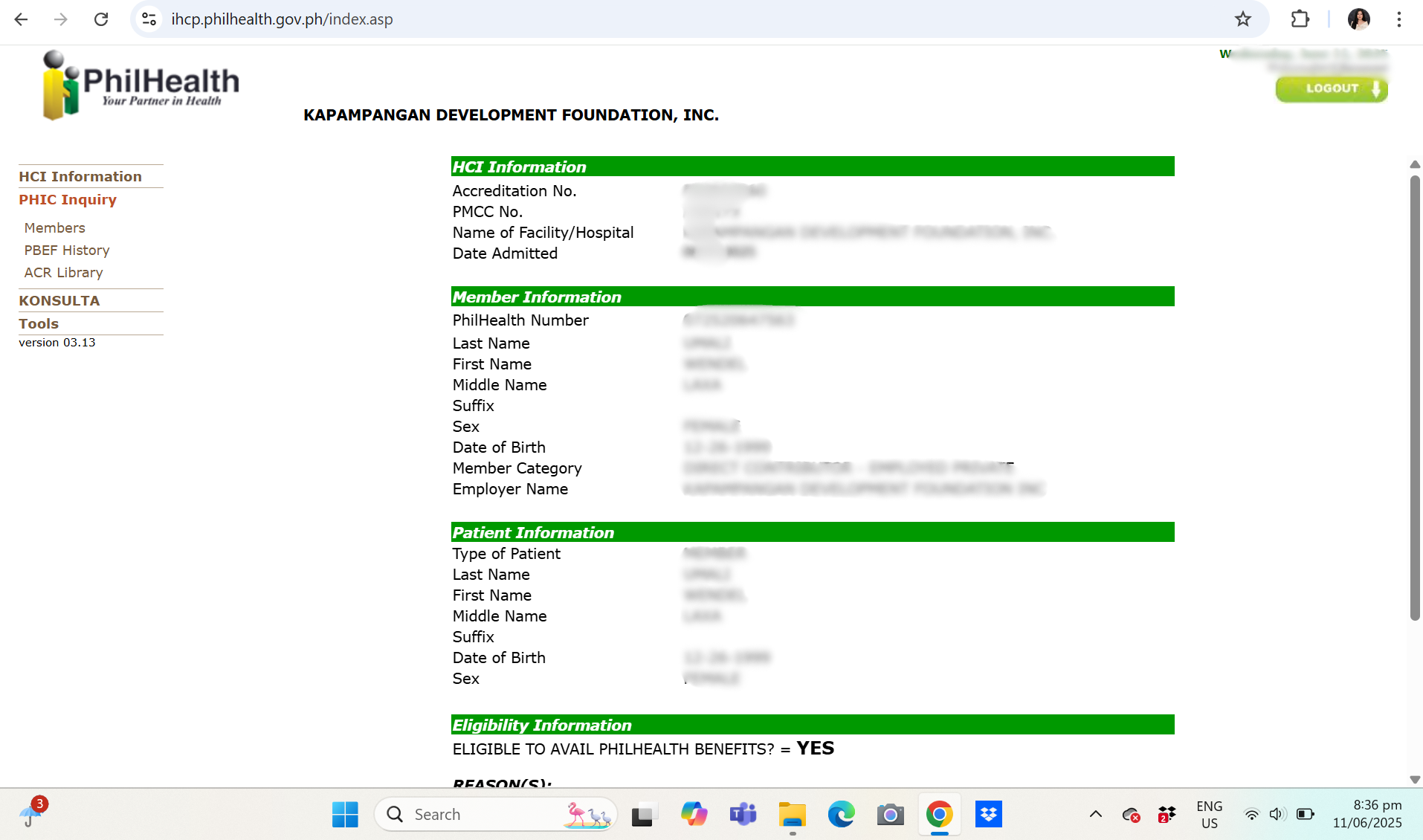View site information icon in address bar
Image resolution: width=1423 pixels, height=840 pixels.
coord(149,19)
